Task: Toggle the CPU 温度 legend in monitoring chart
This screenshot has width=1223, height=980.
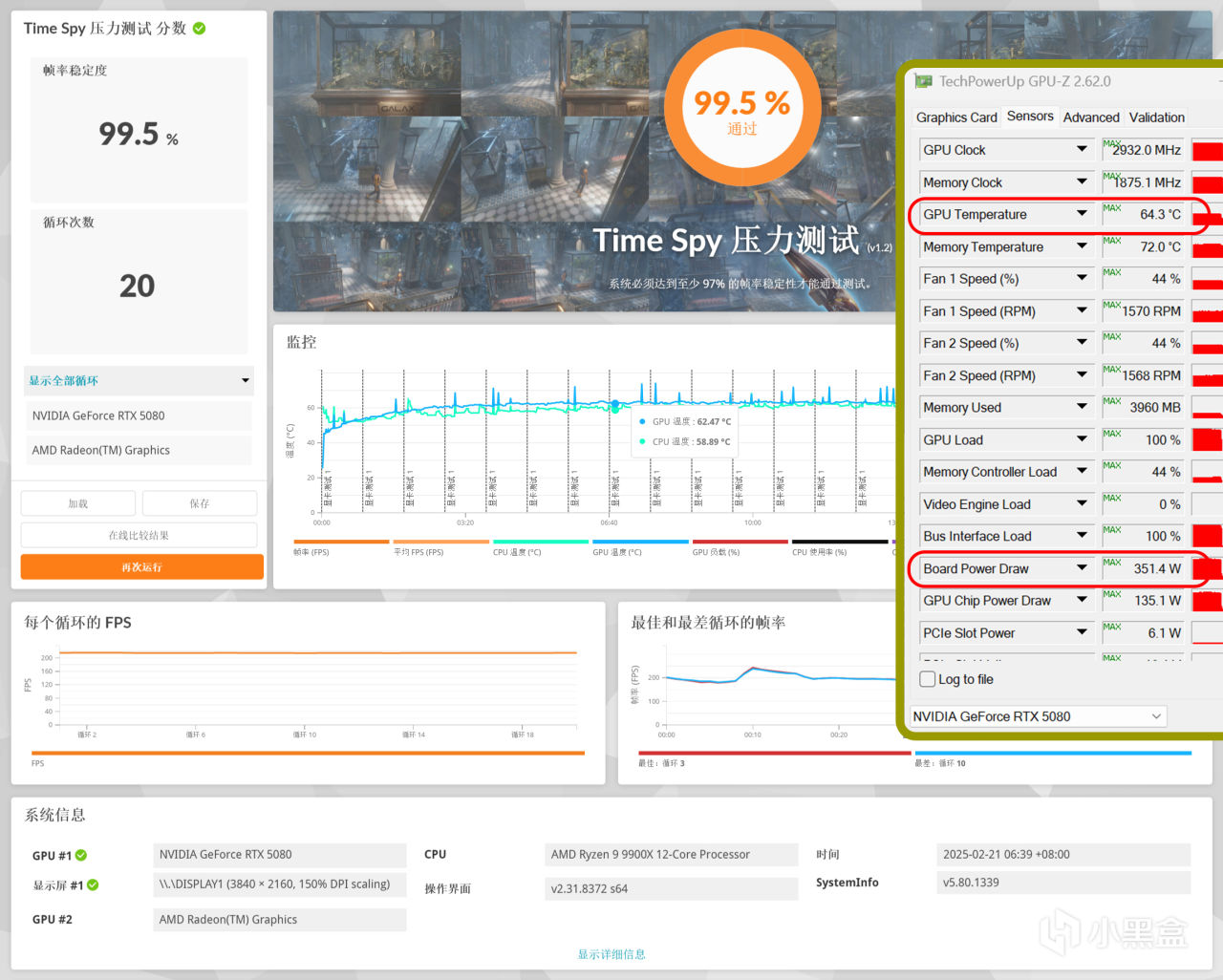Action: coord(541,547)
